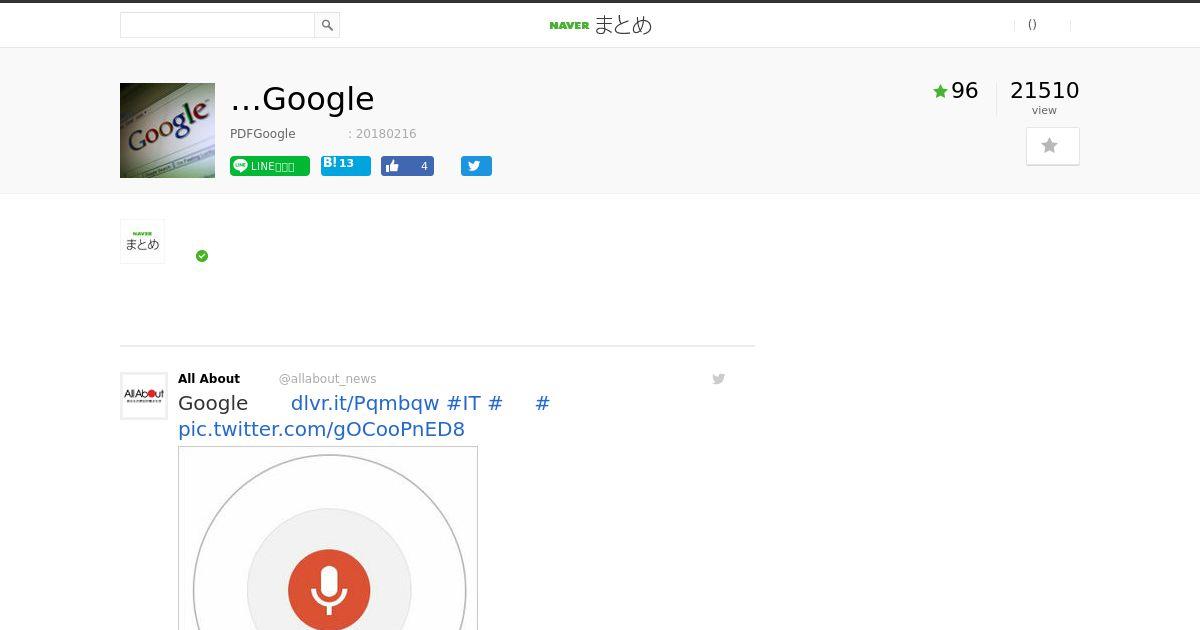Image resolution: width=1200 pixels, height=630 pixels.
Task: Open the Google article thumbnail image
Action: pos(167,130)
